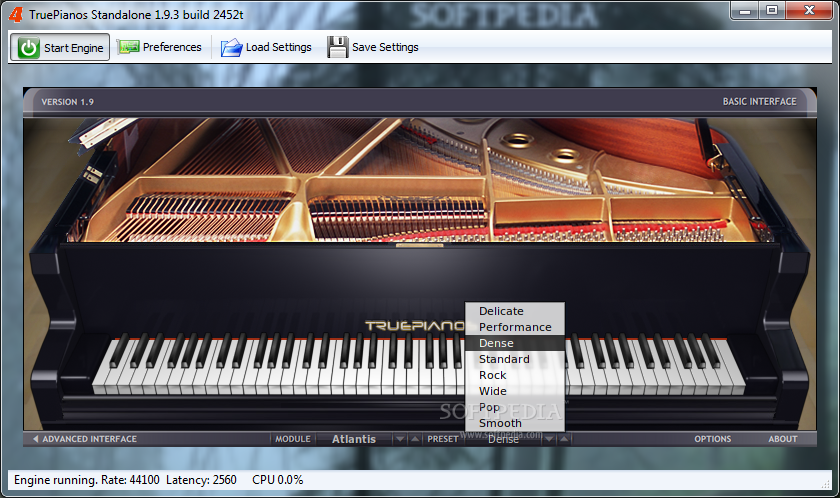The image size is (840, 498).
Task: Click the Latency: 2560 status entry
Action: 201,480
